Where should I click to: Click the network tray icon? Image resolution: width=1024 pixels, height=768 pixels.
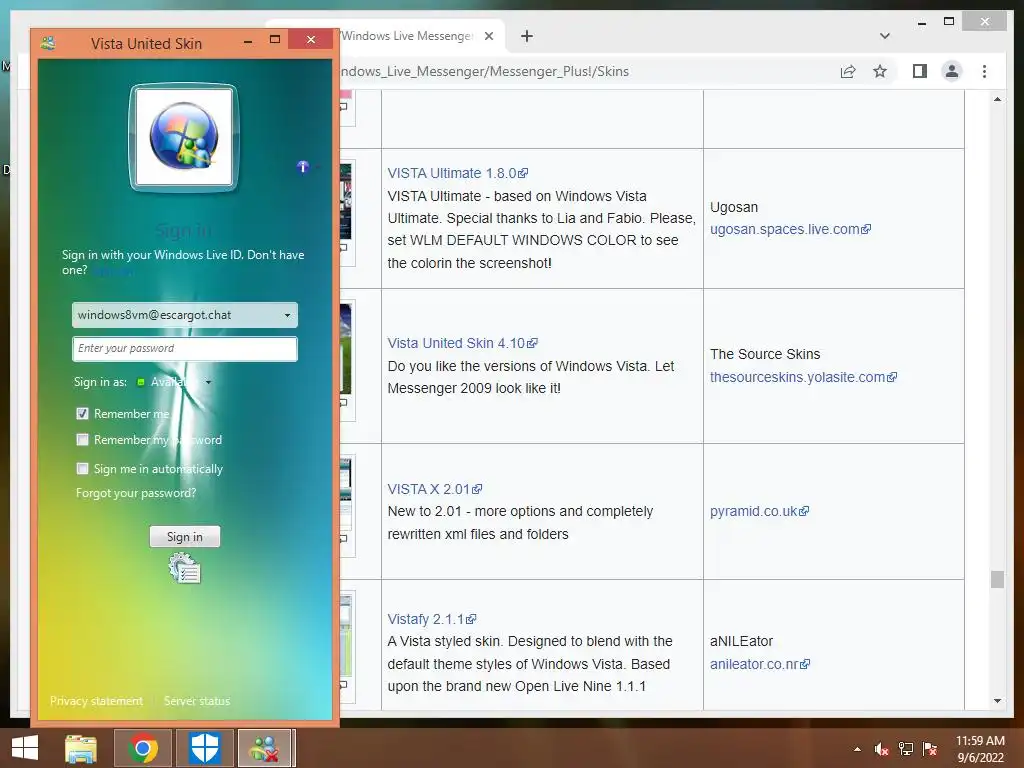[906, 749]
